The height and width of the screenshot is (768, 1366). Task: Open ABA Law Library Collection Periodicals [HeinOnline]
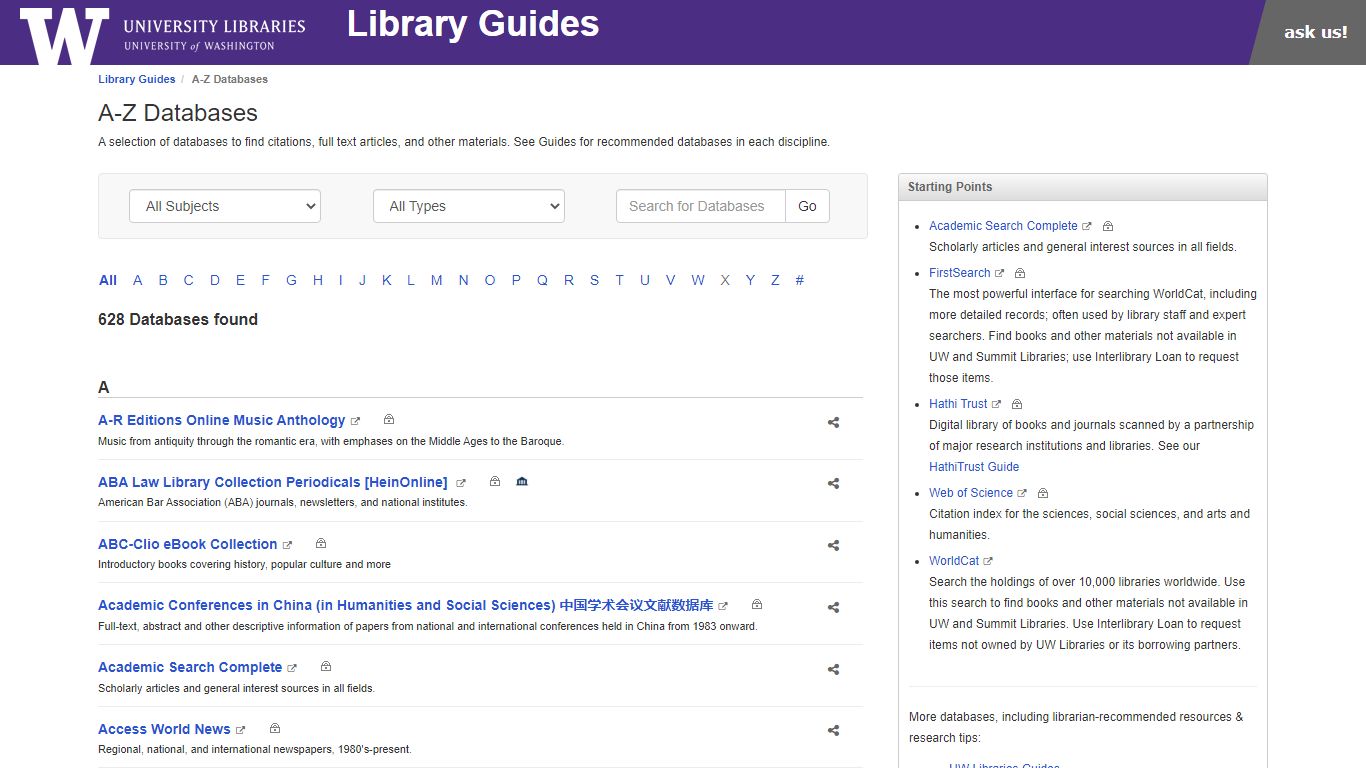[273, 482]
